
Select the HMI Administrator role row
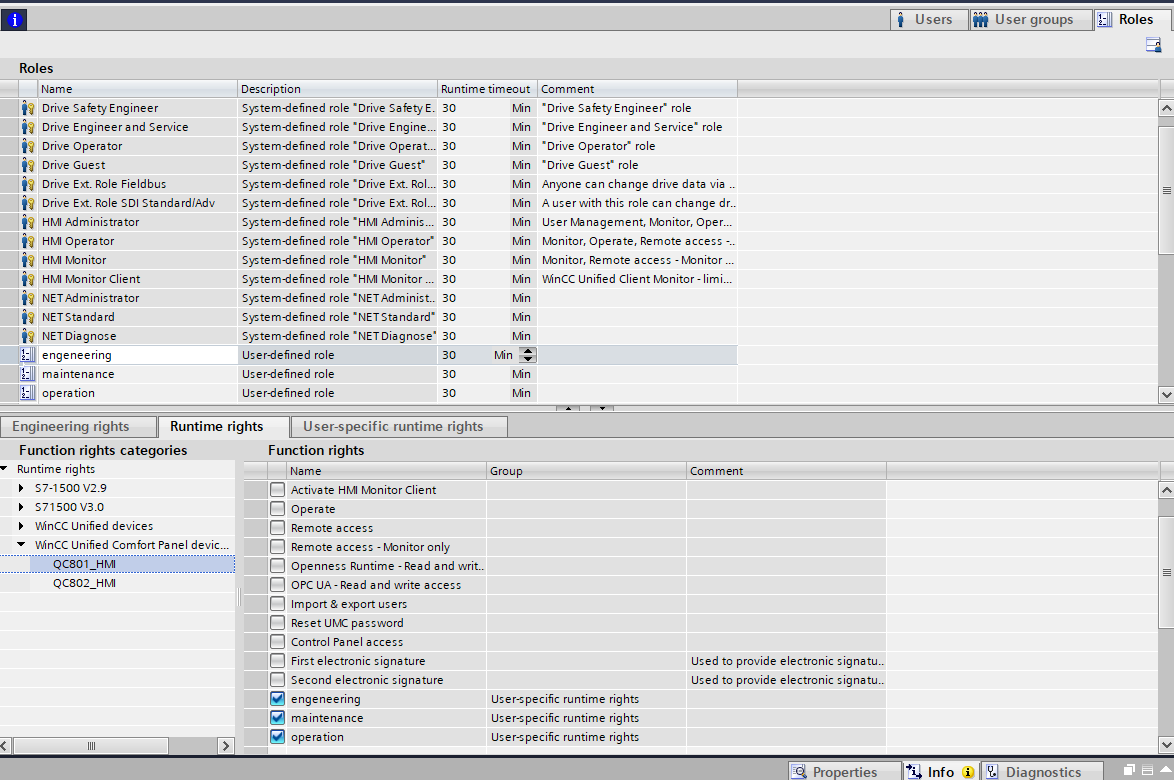point(368,222)
